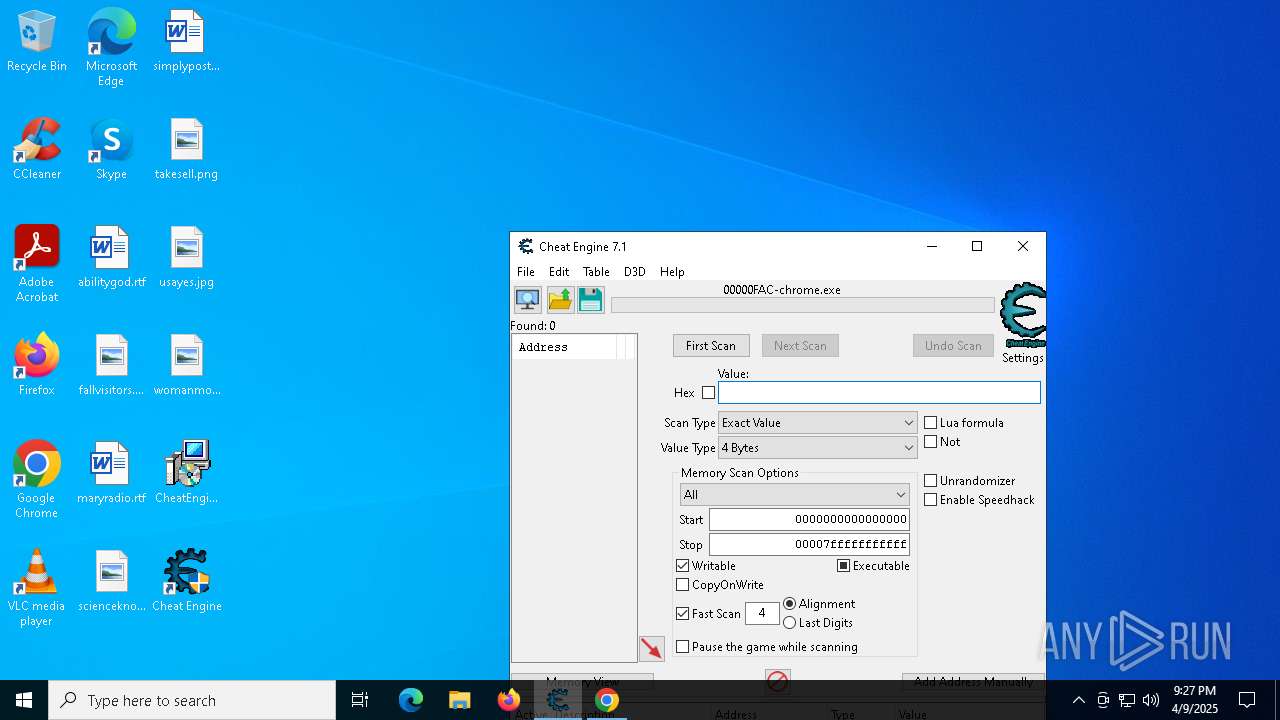Launch Firefox from desktop
The width and height of the screenshot is (1280, 720).
[x=37, y=365]
